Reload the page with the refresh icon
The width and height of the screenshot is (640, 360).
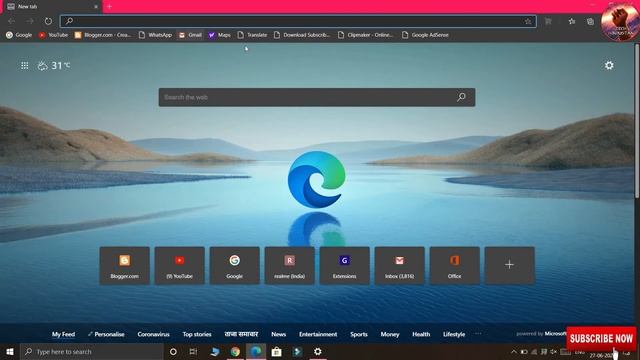point(48,21)
